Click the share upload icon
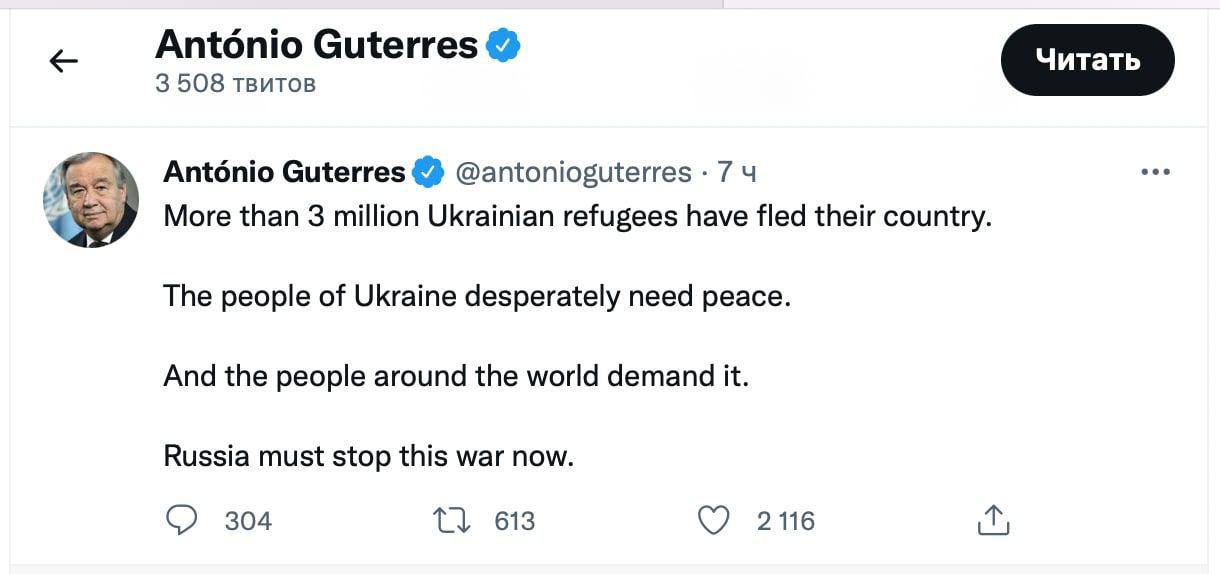The width and height of the screenshot is (1220, 574). coord(993,520)
